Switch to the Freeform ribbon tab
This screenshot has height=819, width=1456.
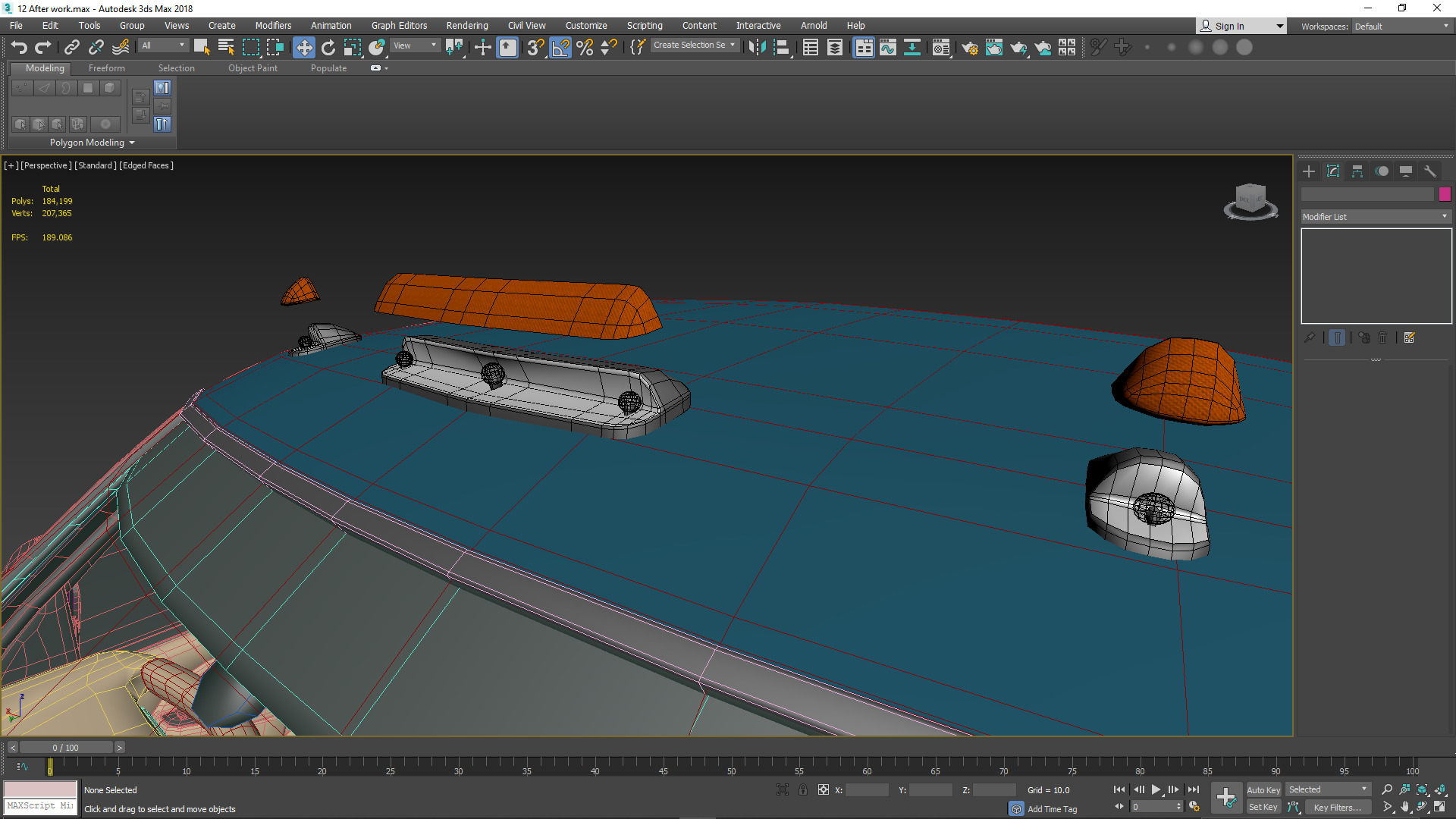(x=106, y=68)
